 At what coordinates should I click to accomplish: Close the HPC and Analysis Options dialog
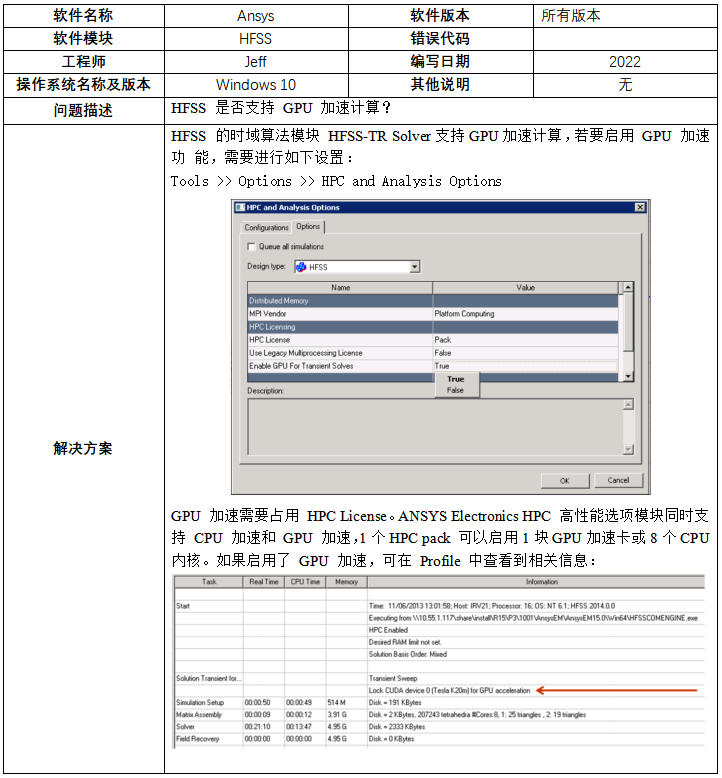pos(640,207)
